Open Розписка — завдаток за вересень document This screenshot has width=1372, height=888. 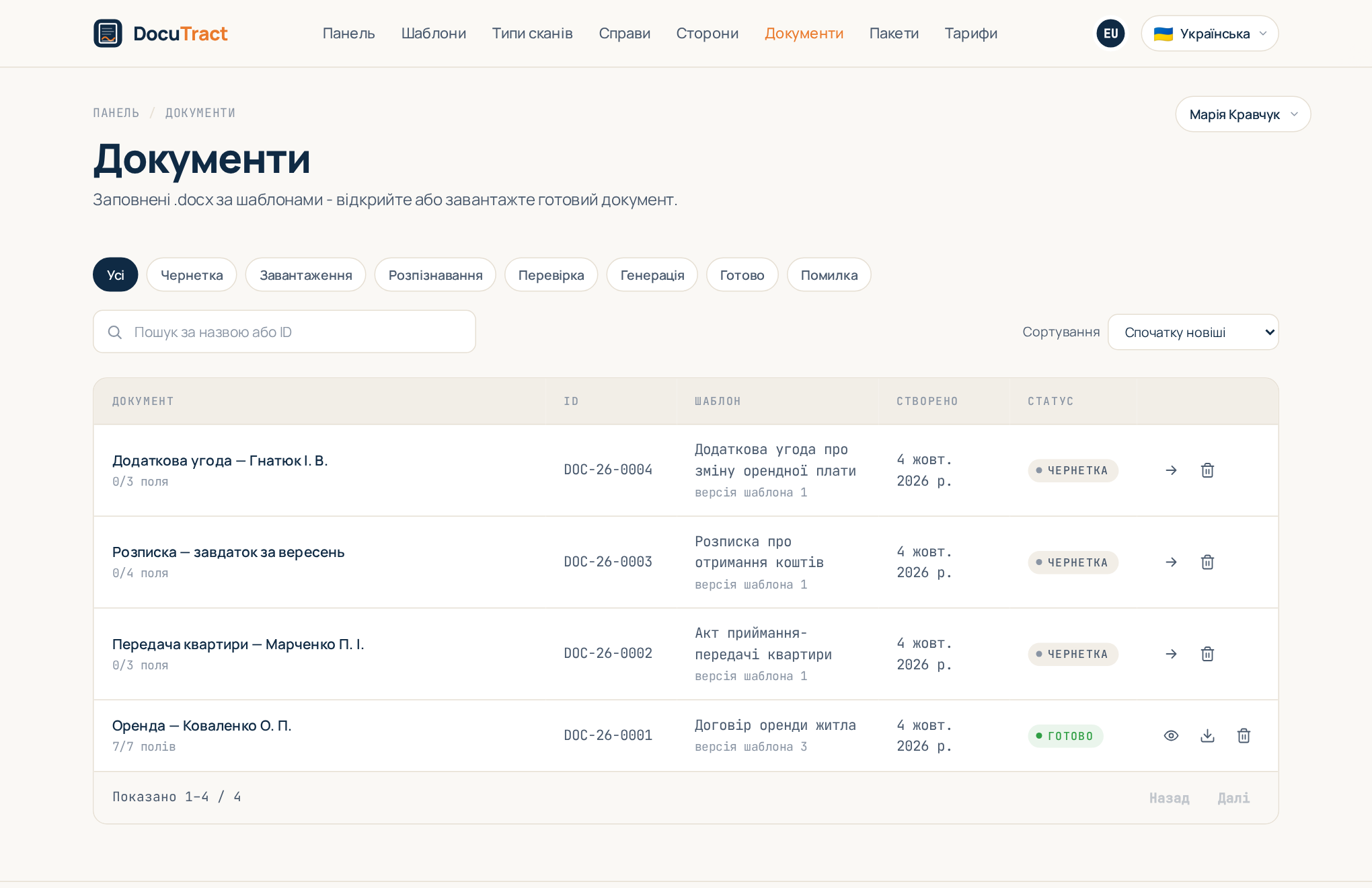[x=229, y=552]
